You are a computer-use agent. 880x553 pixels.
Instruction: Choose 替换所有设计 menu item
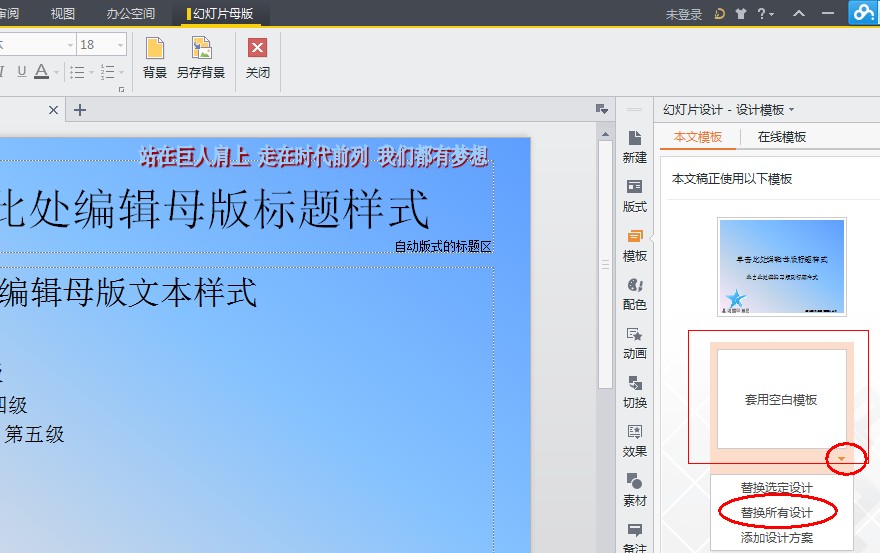(x=776, y=513)
